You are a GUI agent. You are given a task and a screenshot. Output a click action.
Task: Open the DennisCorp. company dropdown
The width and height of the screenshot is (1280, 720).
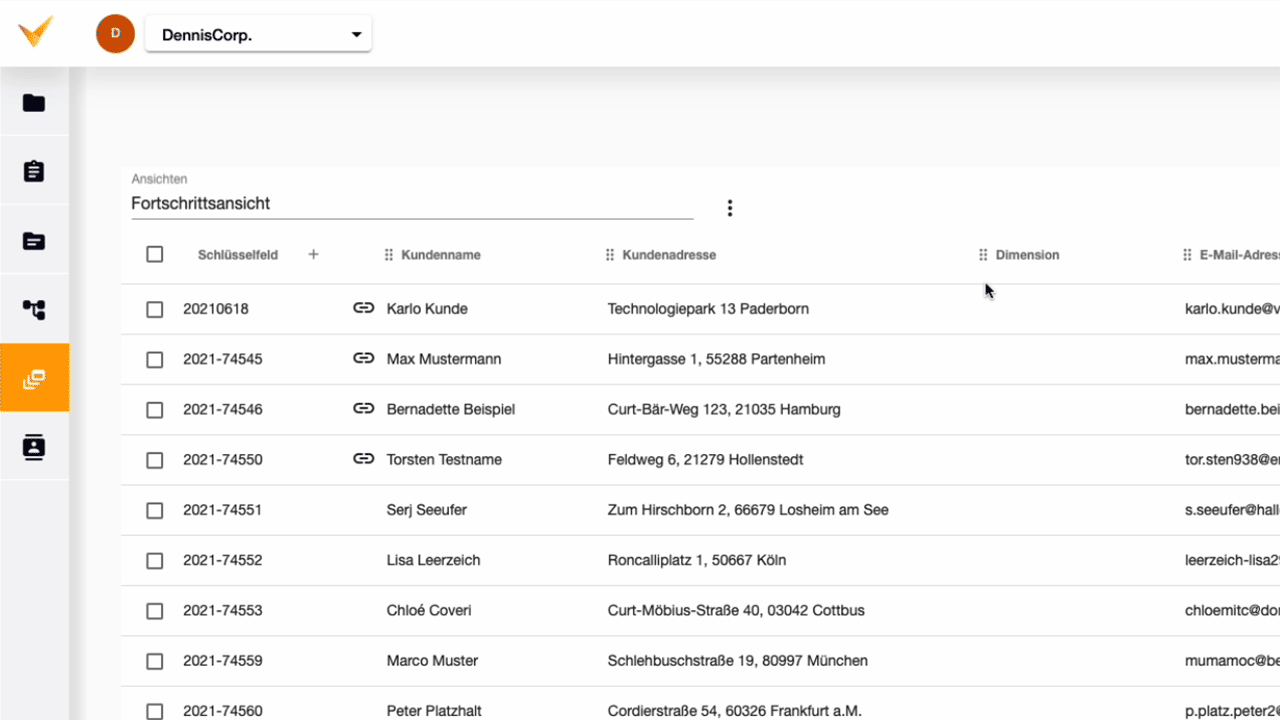point(258,34)
